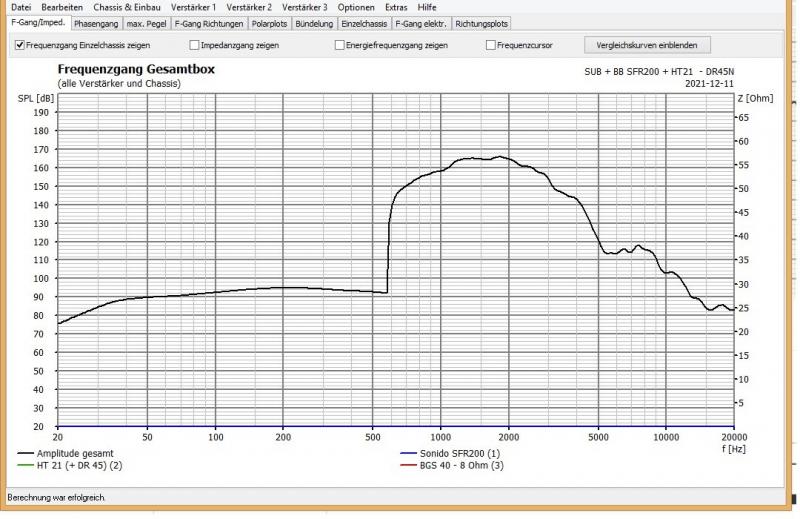
Task: Click the SPL [dB] axis label
Action: click(35, 98)
